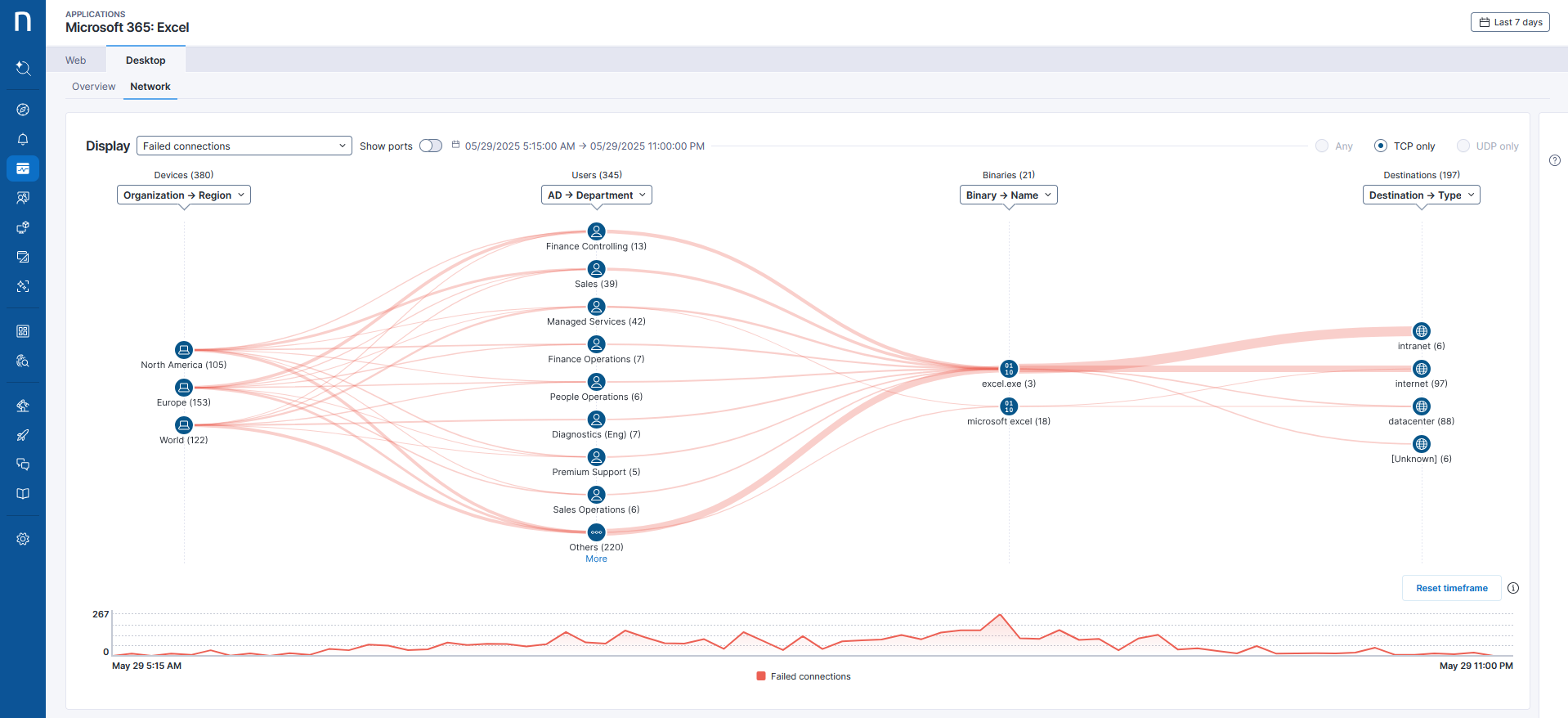Open the alerts bell icon in sidebar
The image size is (1568, 718).
(x=23, y=139)
